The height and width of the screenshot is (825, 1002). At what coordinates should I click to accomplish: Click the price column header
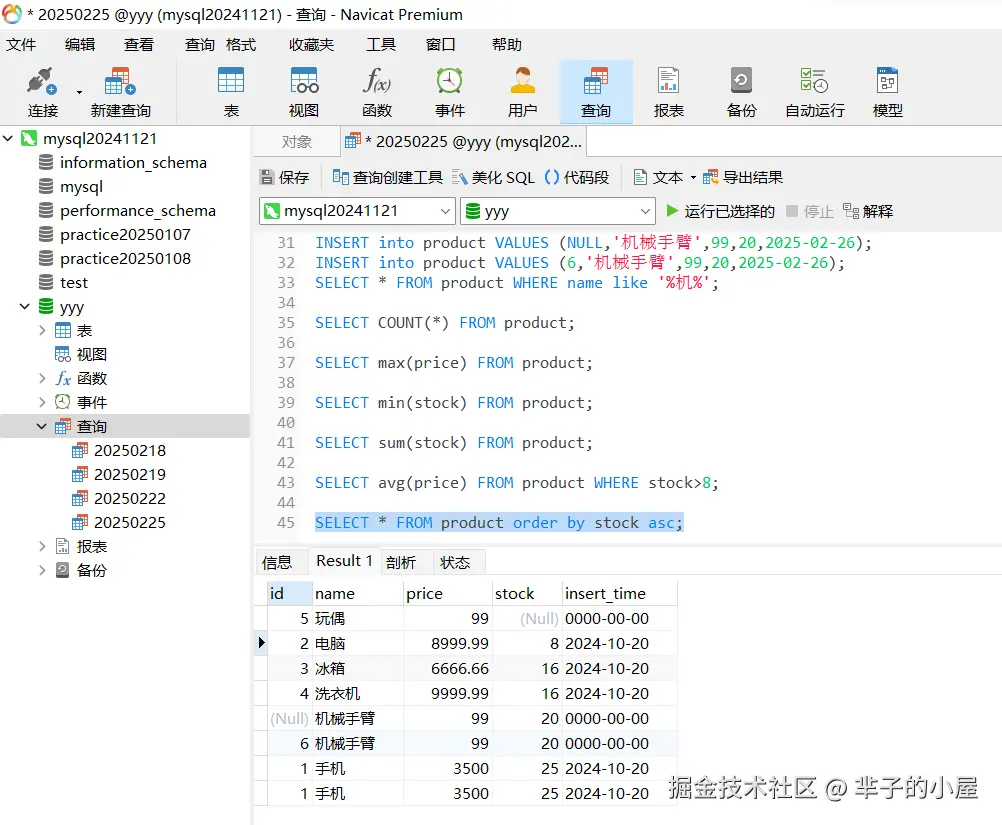(x=447, y=594)
